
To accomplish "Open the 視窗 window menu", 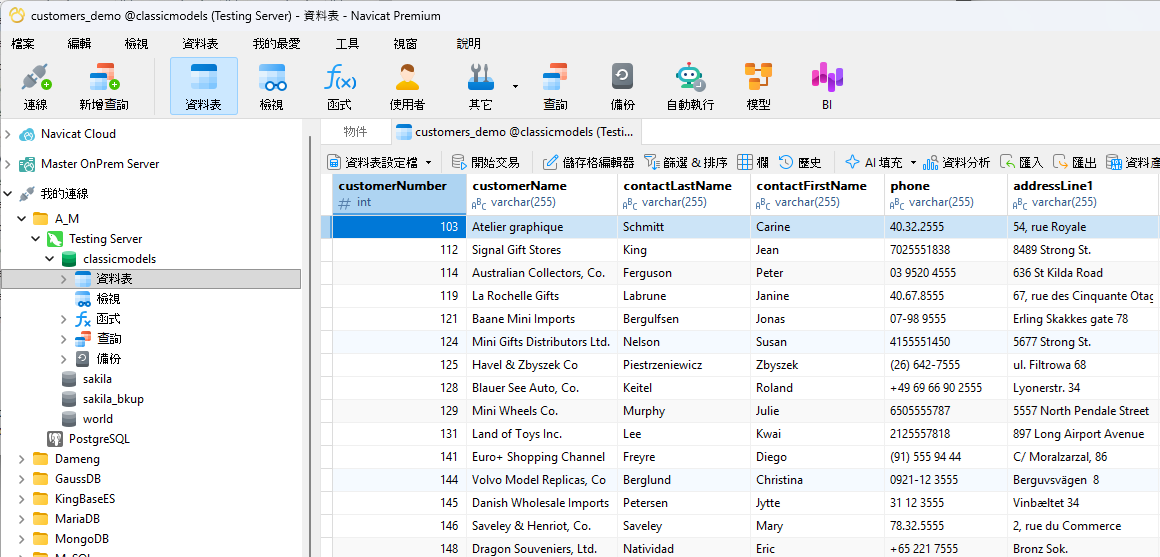I will pos(405,44).
